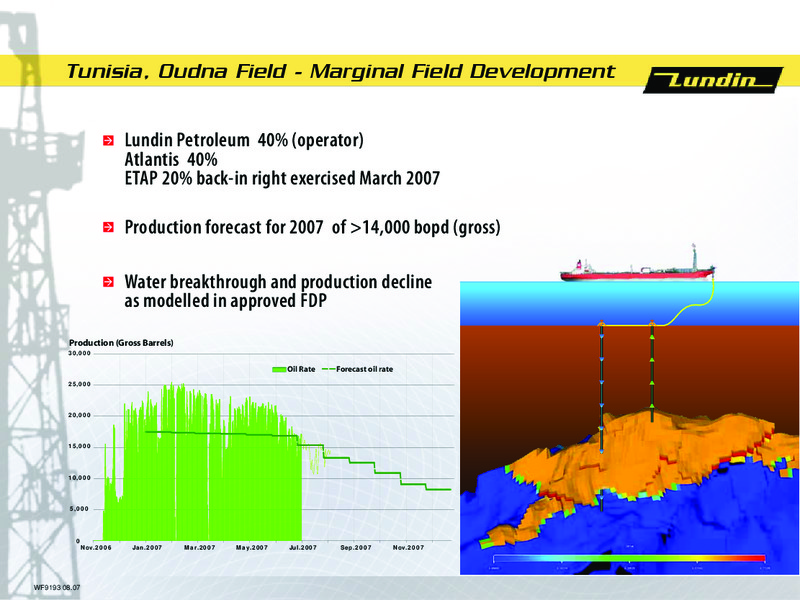
Task: Click Production forecast for 2007 line
Action: [x=312, y=227]
